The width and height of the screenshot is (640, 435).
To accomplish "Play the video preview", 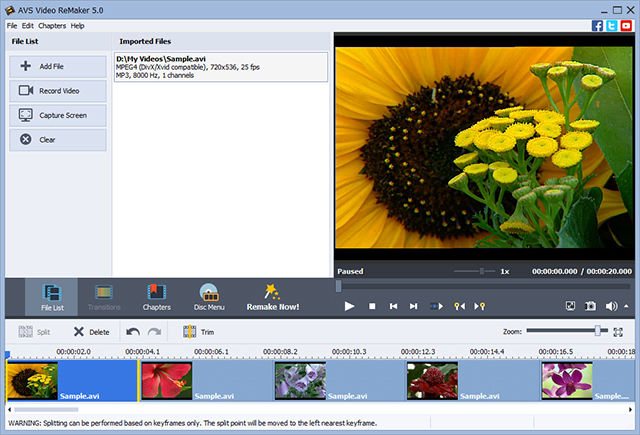I will click(x=349, y=306).
